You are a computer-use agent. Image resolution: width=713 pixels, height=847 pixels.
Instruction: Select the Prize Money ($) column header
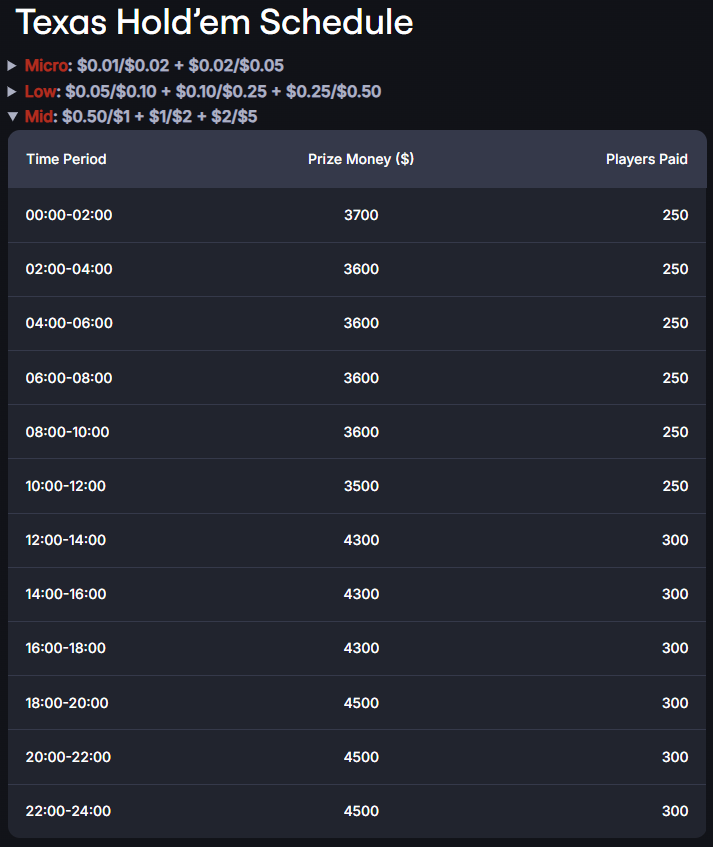[361, 159]
